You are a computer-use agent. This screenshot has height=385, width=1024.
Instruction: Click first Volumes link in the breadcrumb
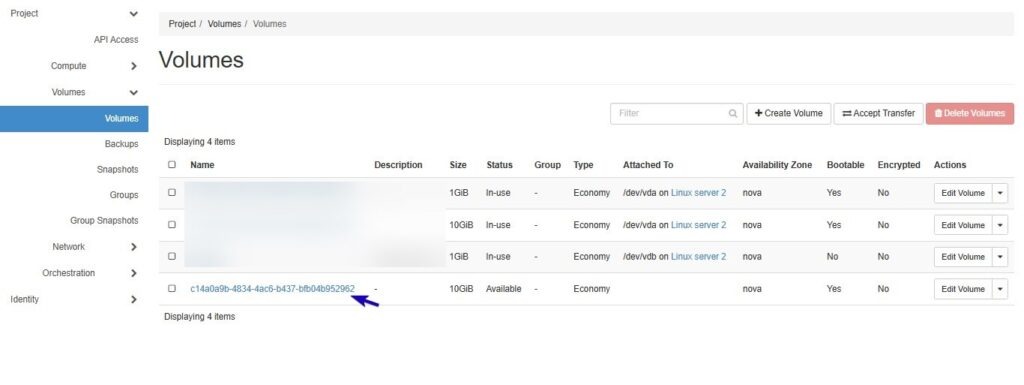click(x=224, y=24)
